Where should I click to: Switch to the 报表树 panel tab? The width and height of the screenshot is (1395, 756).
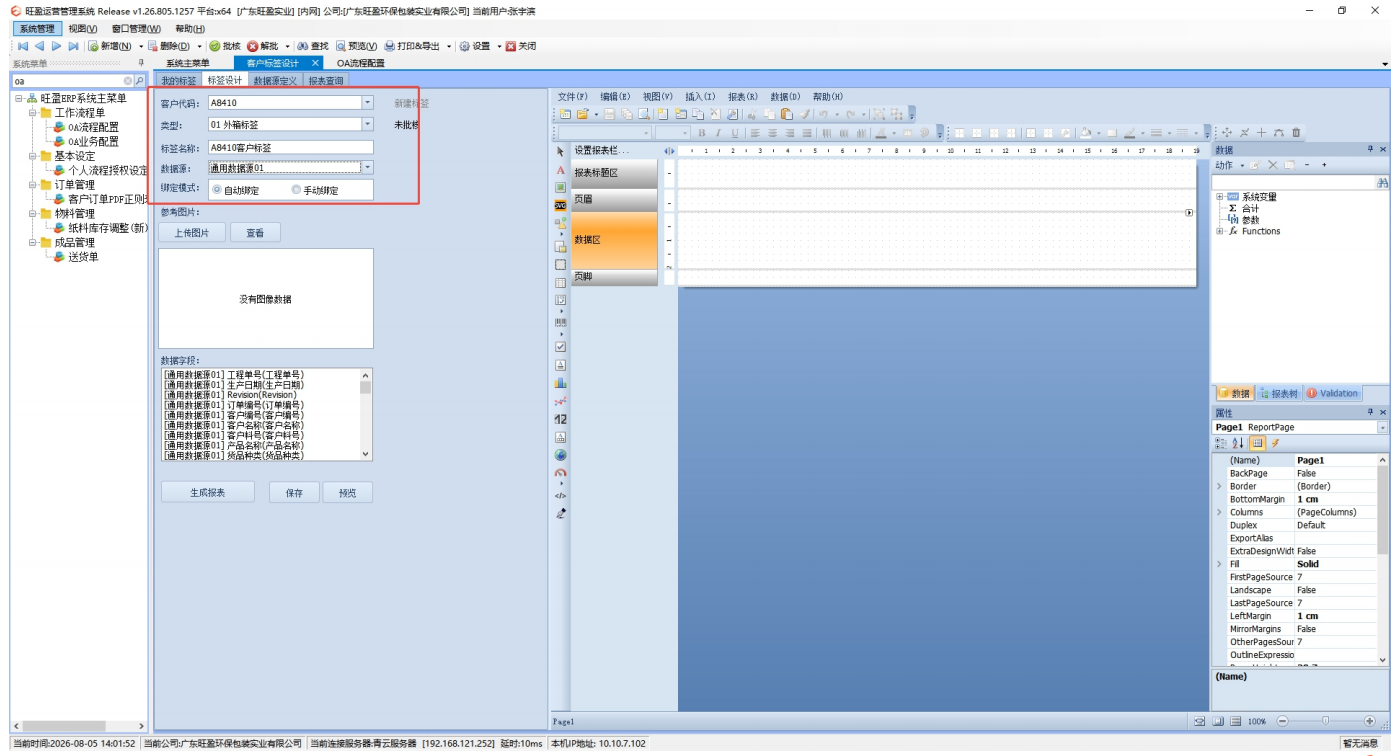pyautogui.click(x=1278, y=394)
